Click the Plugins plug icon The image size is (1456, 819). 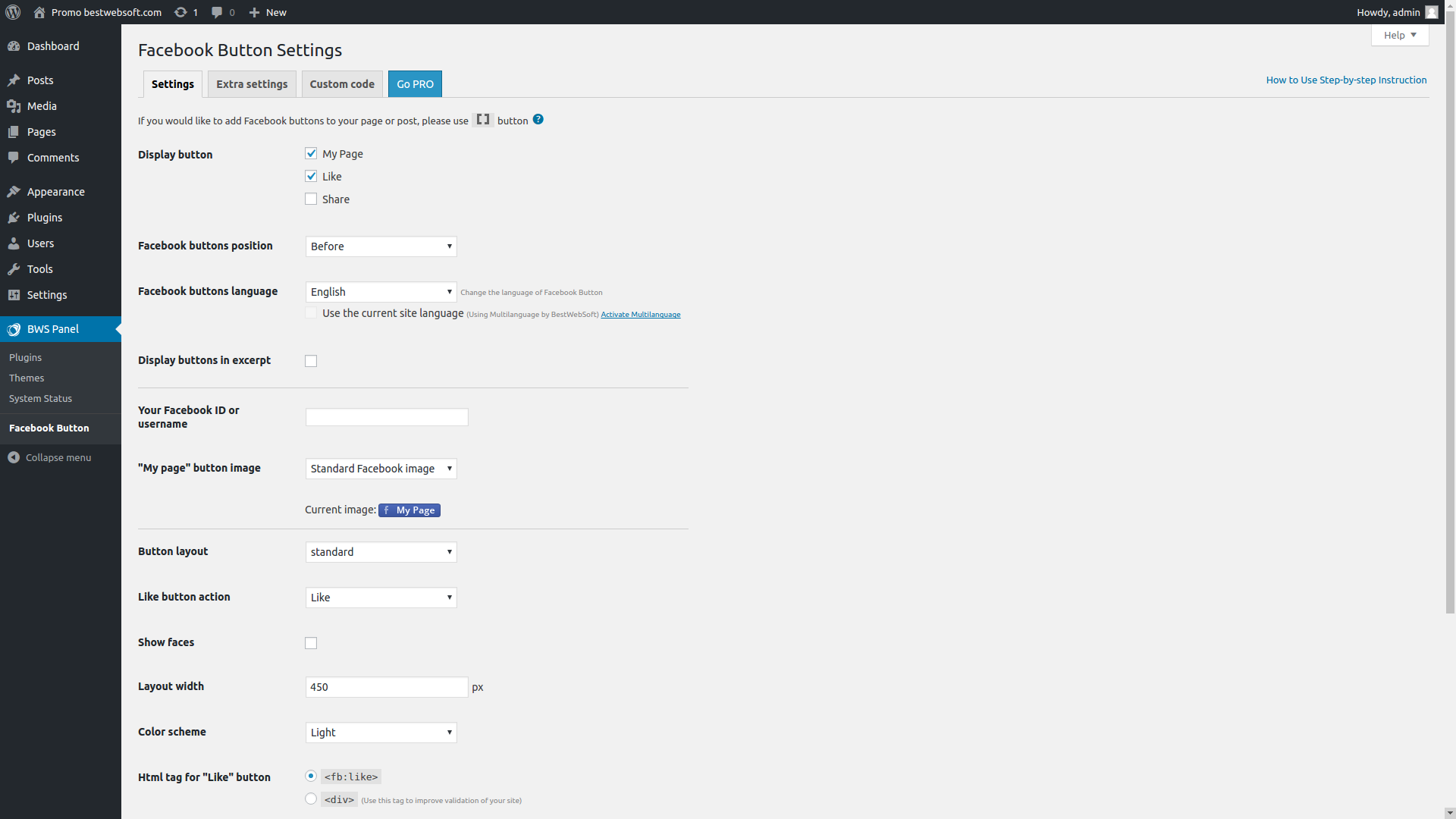coord(14,218)
